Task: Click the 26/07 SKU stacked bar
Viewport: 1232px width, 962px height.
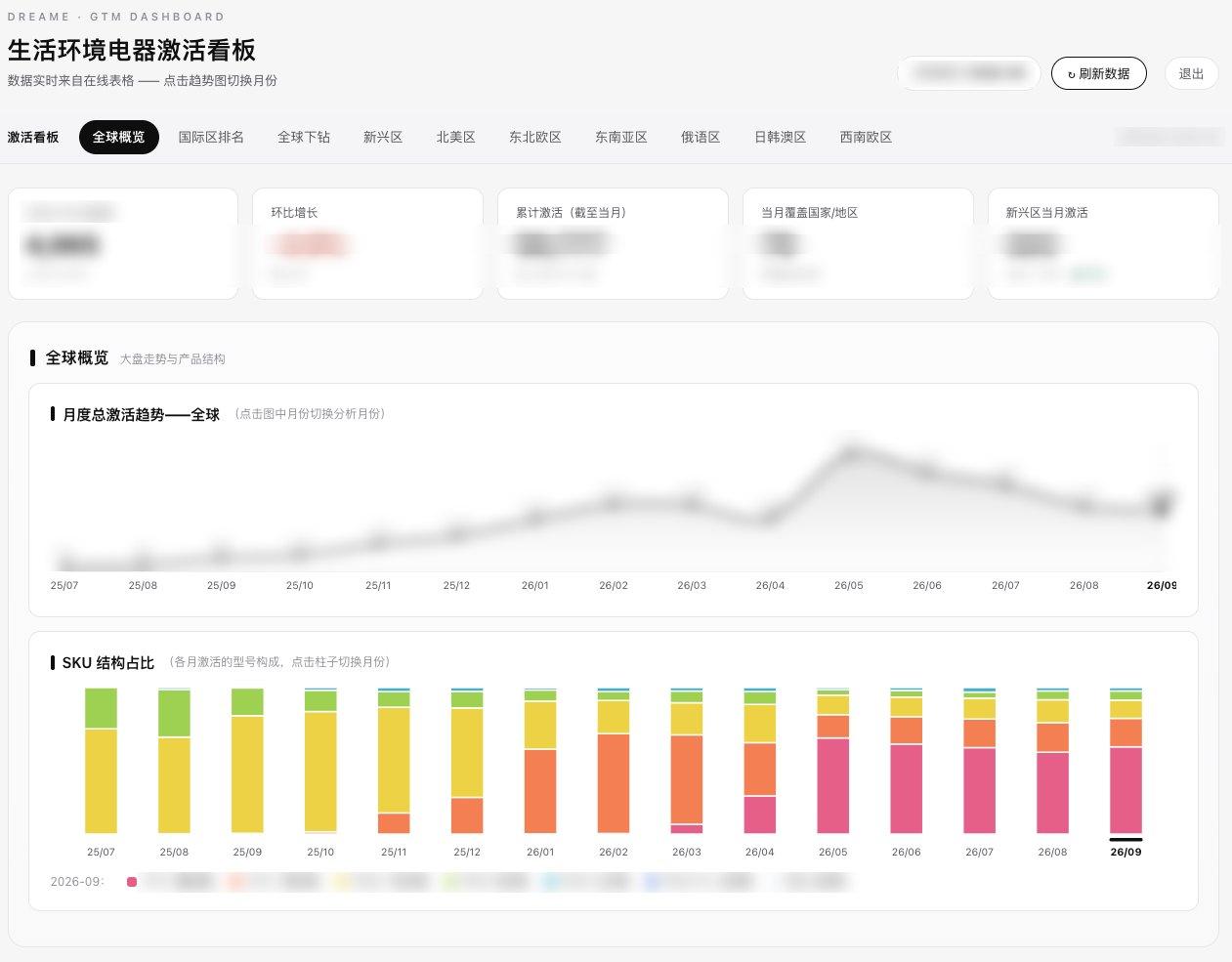Action: coord(980,761)
